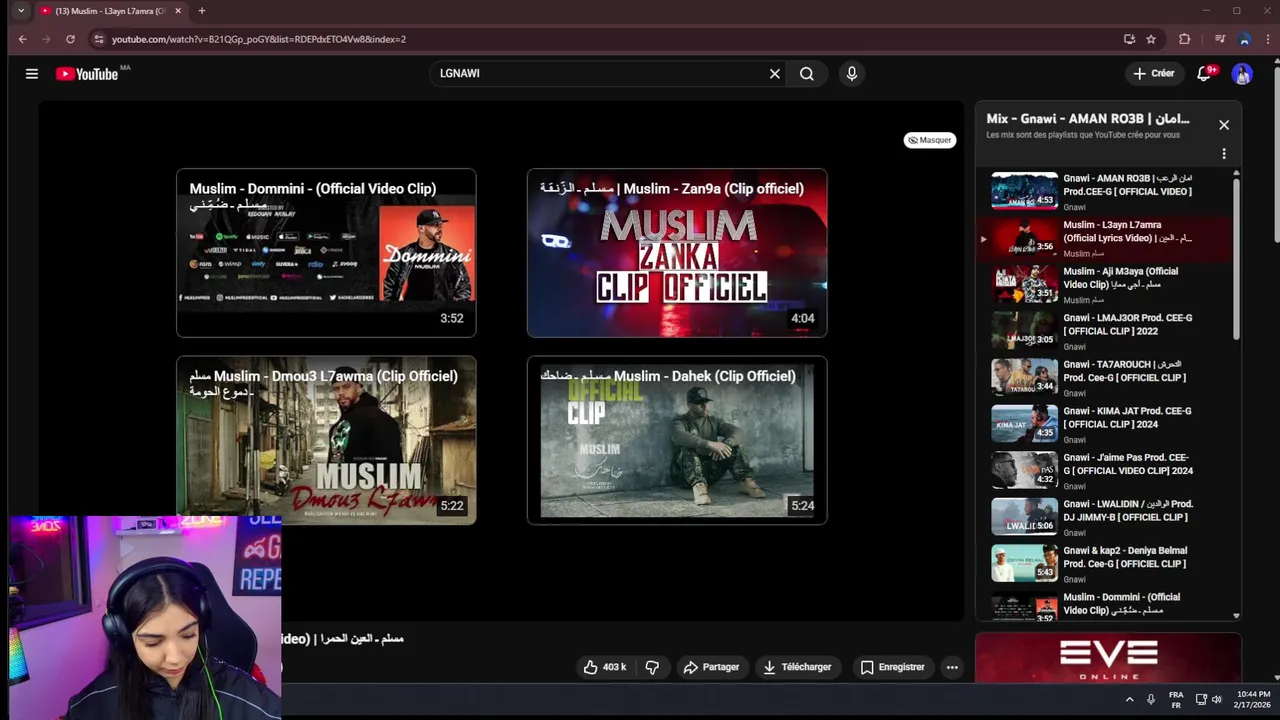Play Muslim - Aji M3aya playlist item
1280x720 pixels.
tap(1105, 285)
